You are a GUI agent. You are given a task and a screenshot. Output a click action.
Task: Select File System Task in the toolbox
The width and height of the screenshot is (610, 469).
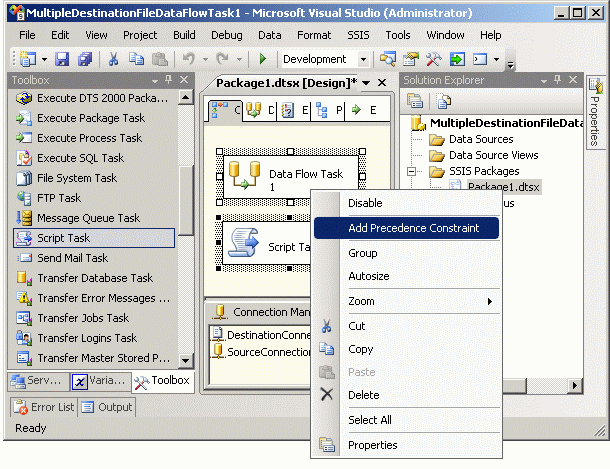click(93, 178)
